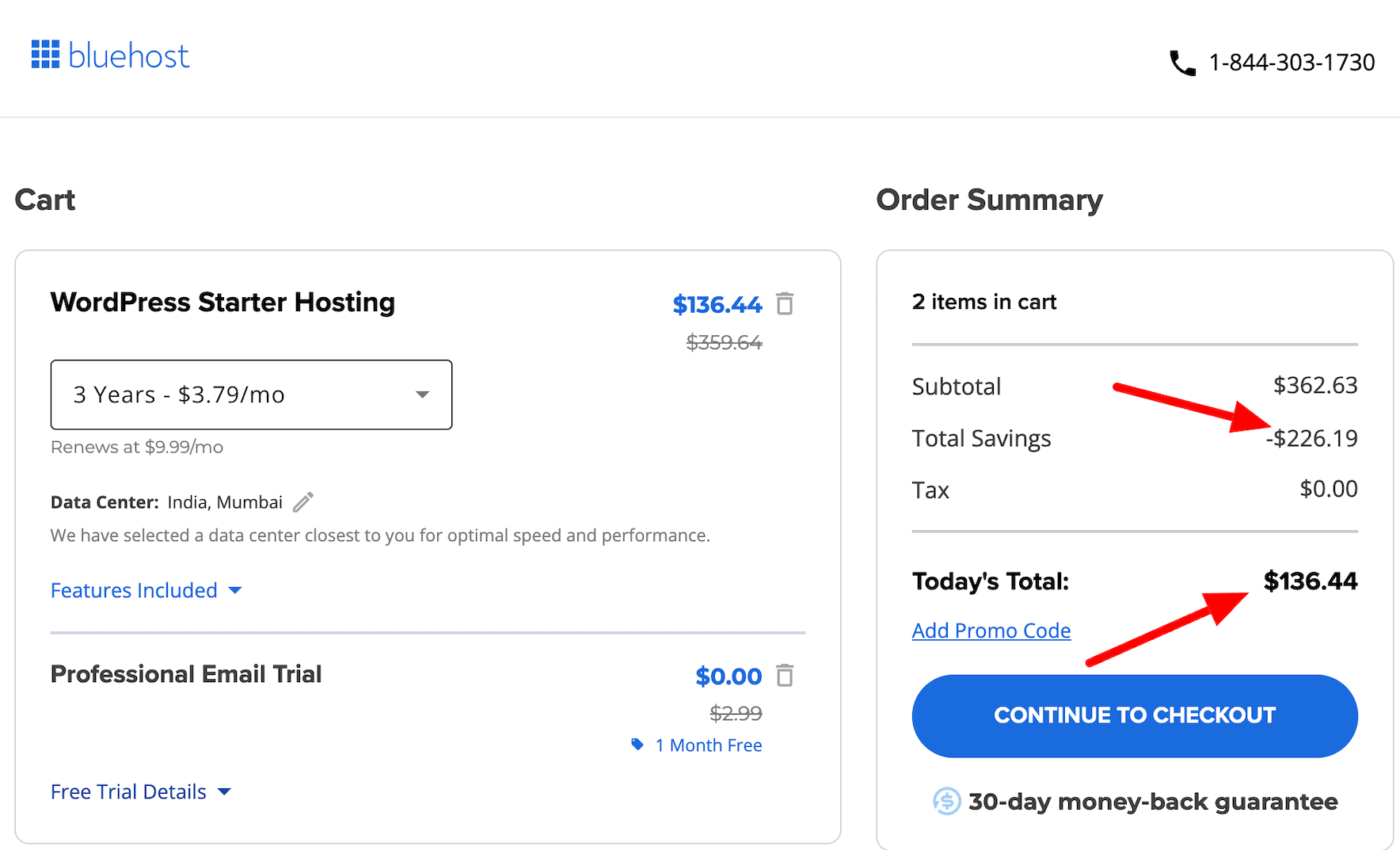Screen dimensions: 1400x850
Task: Select the Data Center location India, Mumbai
Action: [x=224, y=501]
